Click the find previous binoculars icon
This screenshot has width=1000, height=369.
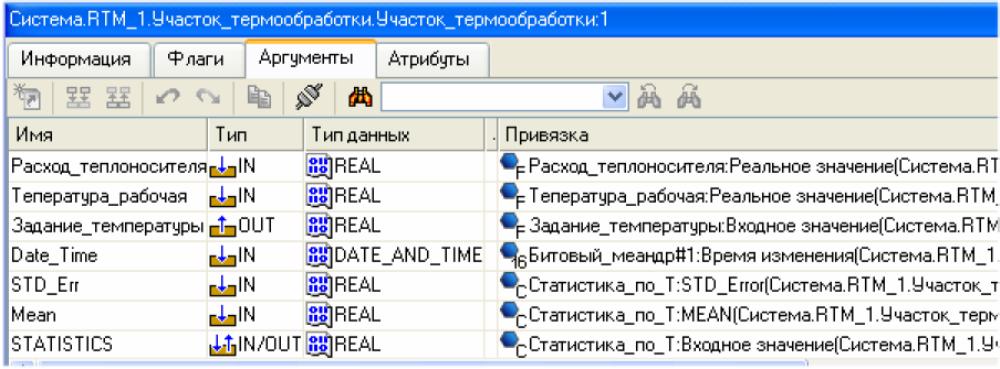(649, 98)
